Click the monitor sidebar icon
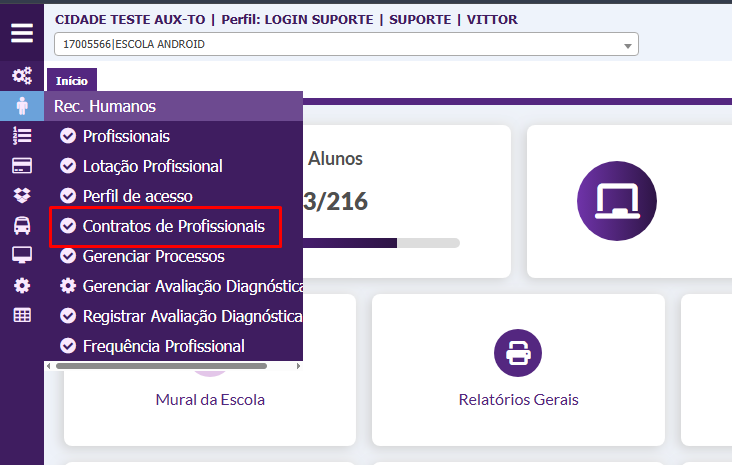732x465 pixels. (21, 255)
